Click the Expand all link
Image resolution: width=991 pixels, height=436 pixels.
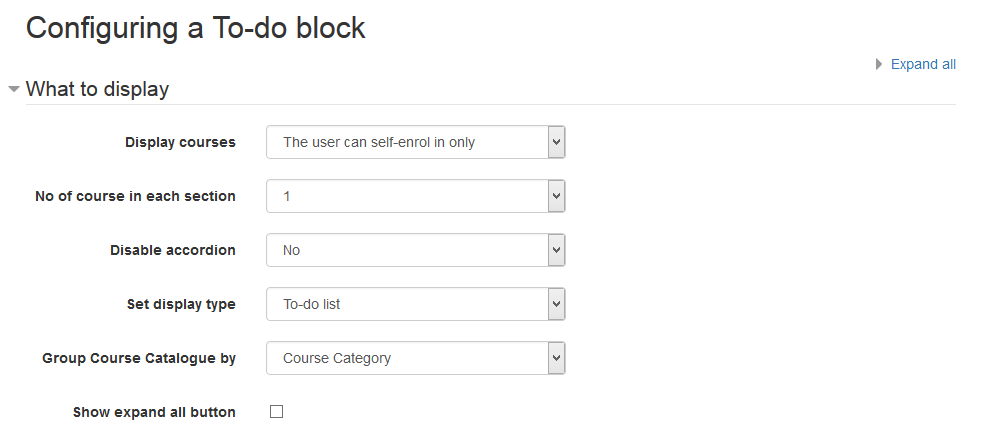[x=923, y=64]
